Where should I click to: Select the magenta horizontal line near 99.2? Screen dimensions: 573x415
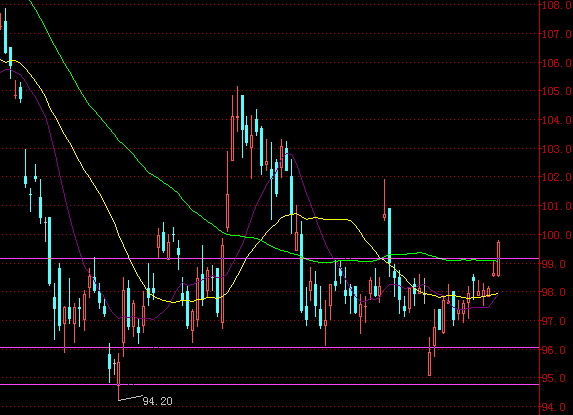[x=269, y=258]
